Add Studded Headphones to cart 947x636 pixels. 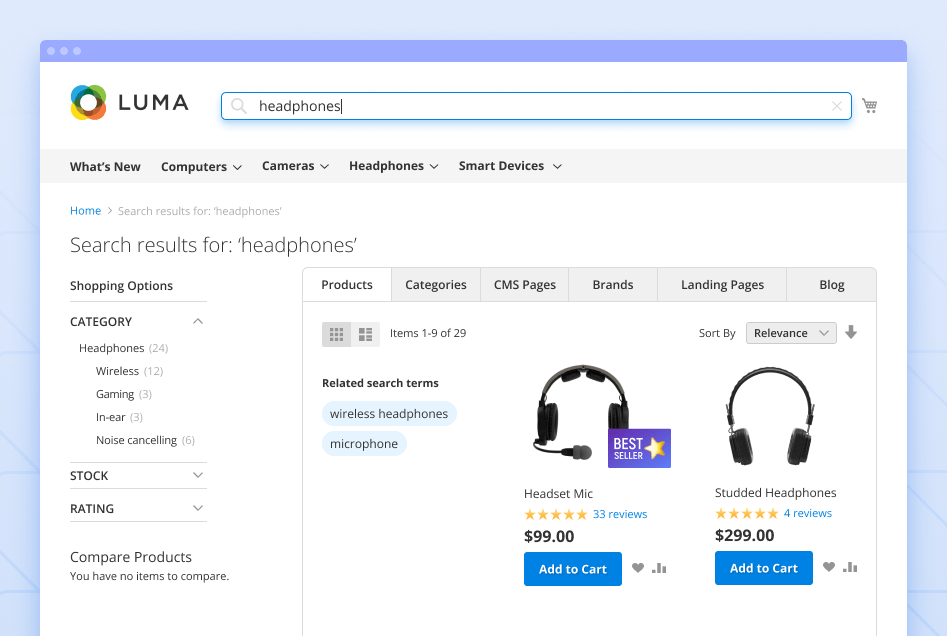click(x=763, y=567)
